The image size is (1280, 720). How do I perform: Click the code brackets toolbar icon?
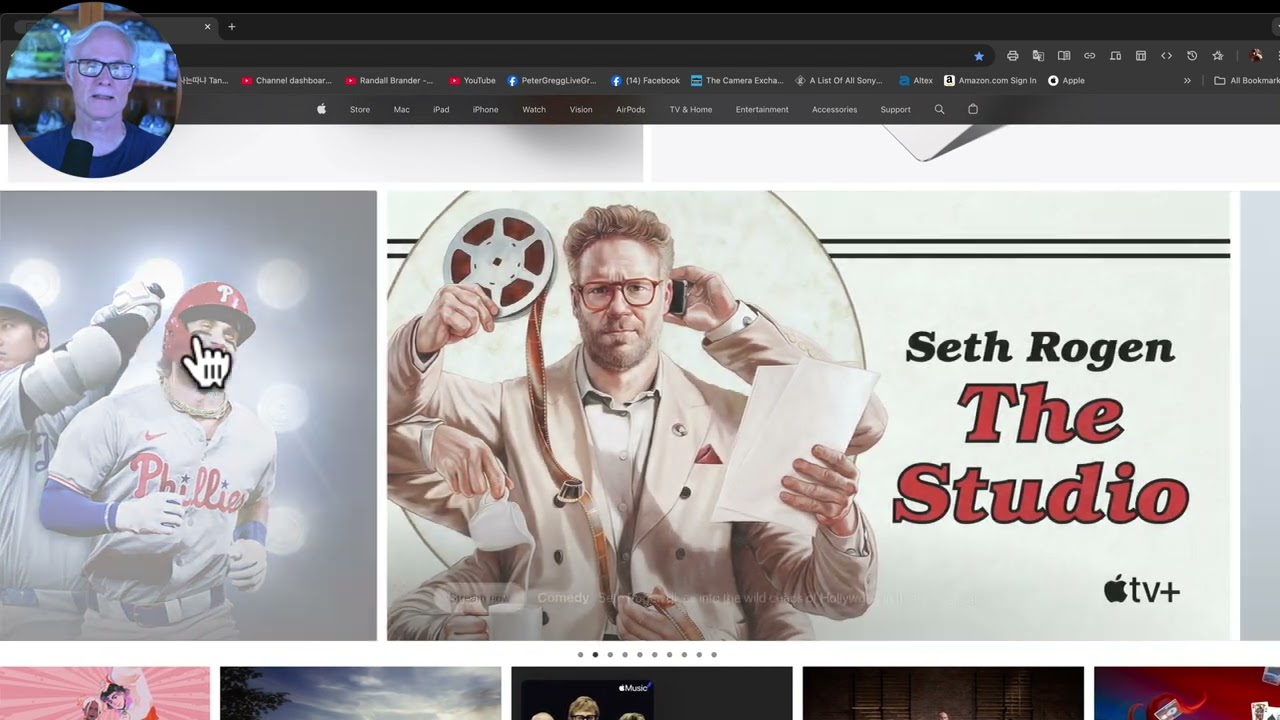tap(1166, 56)
